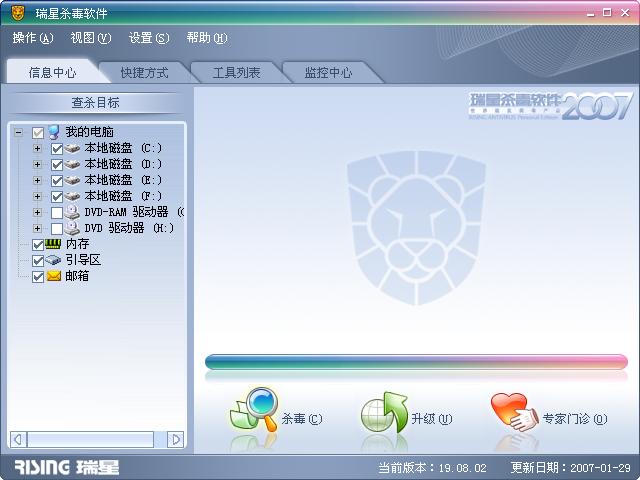This screenshot has width=640, height=480.
Task: Switch to the 工具列表 tab
Action: [x=236, y=73]
